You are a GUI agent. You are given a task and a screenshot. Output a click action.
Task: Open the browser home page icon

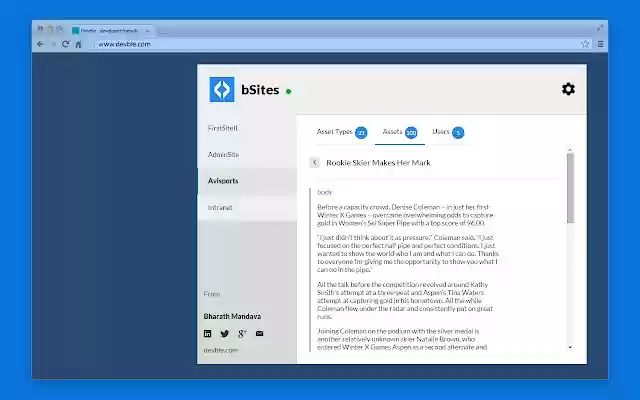point(78,44)
